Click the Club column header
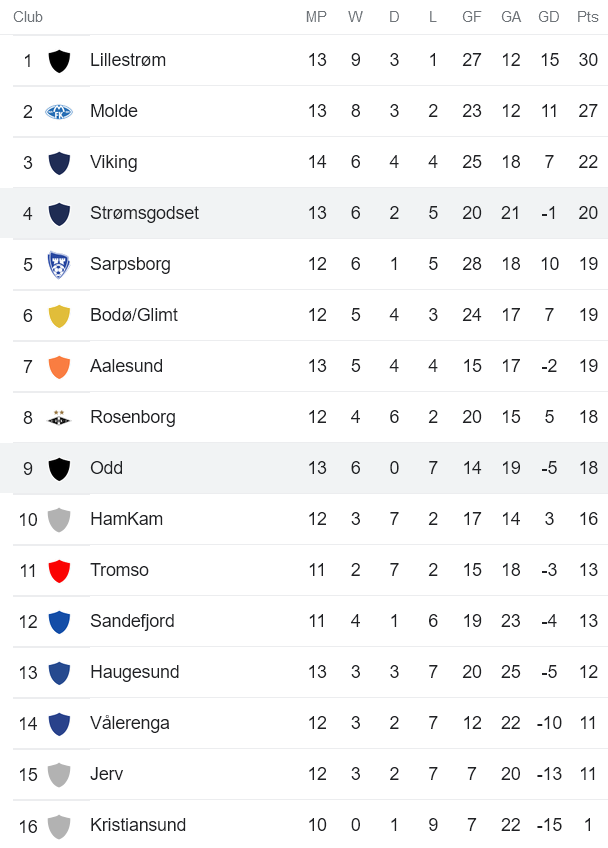 [x=28, y=17]
